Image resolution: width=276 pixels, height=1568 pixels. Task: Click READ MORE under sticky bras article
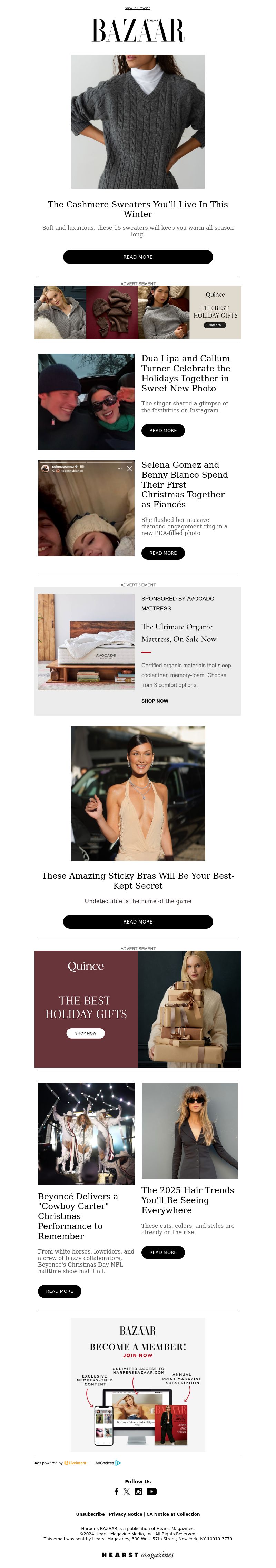pos(138,921)
